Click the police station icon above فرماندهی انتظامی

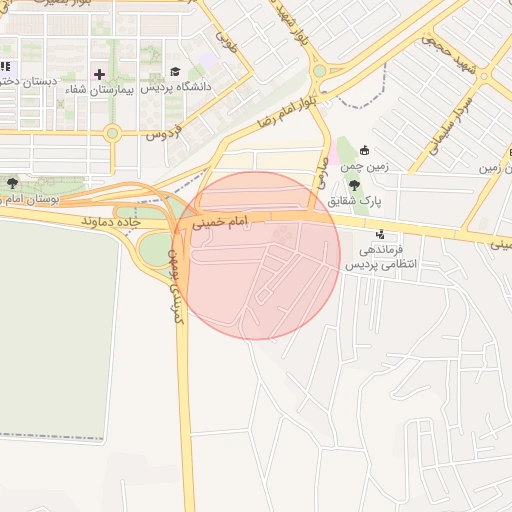click(x=380, y=235)
